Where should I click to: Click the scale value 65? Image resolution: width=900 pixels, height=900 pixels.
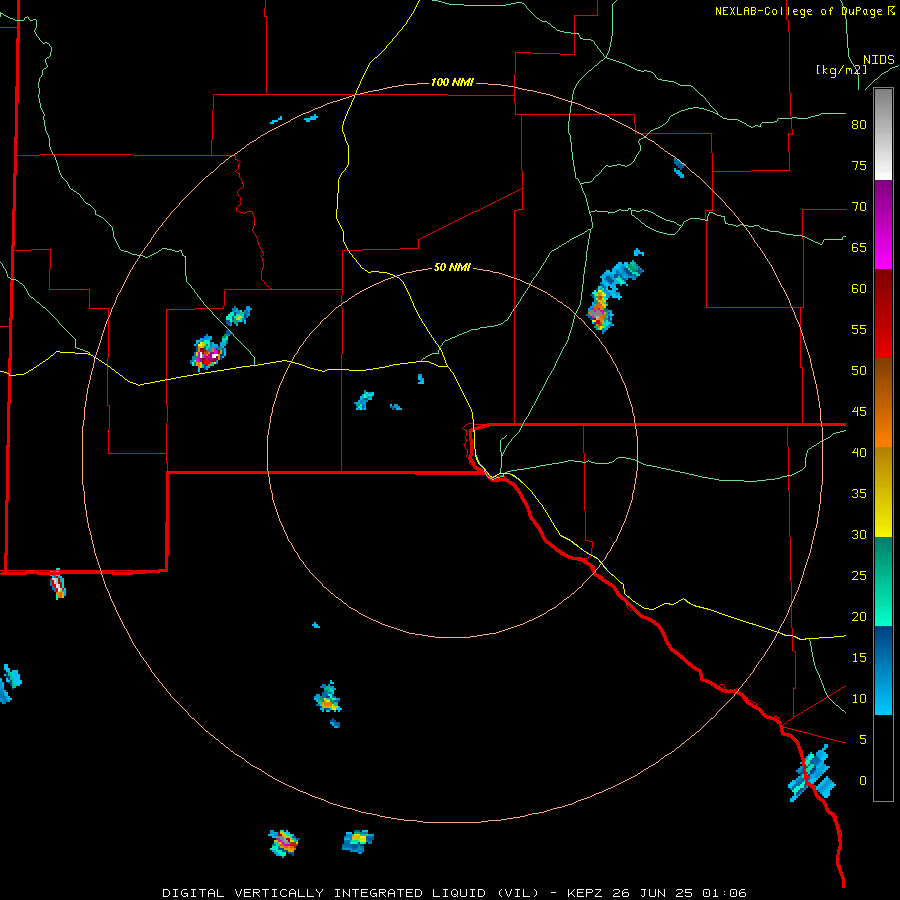pyautogui.click(x=859, y=247)
